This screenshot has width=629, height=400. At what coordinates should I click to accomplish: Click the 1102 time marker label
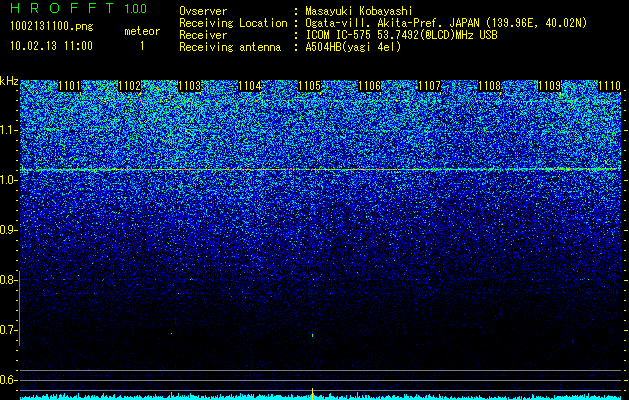point(130,86)
